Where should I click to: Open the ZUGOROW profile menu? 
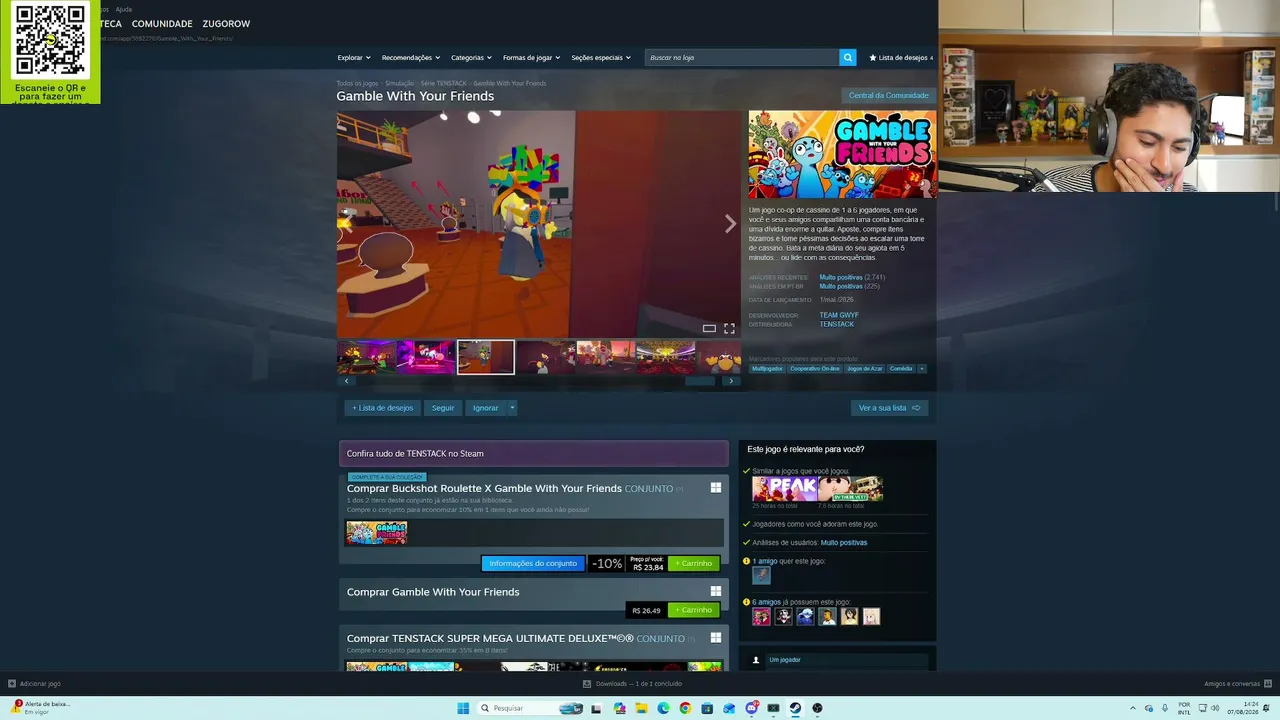(226, 24)
